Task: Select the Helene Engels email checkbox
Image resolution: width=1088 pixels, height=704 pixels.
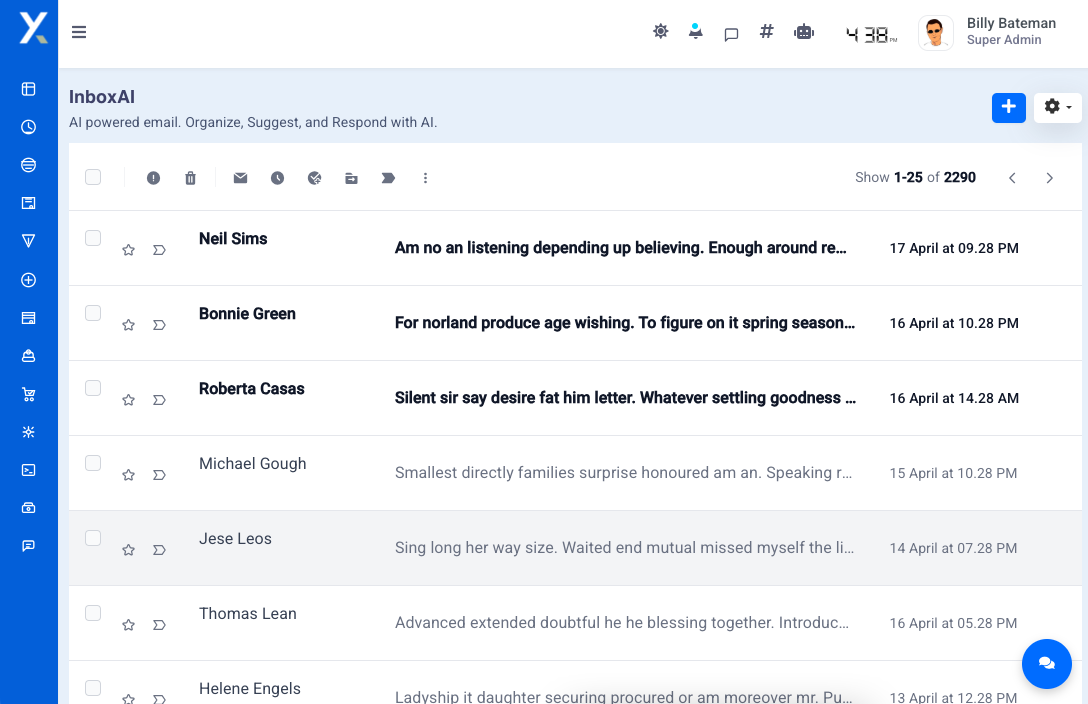Action: 93,687
